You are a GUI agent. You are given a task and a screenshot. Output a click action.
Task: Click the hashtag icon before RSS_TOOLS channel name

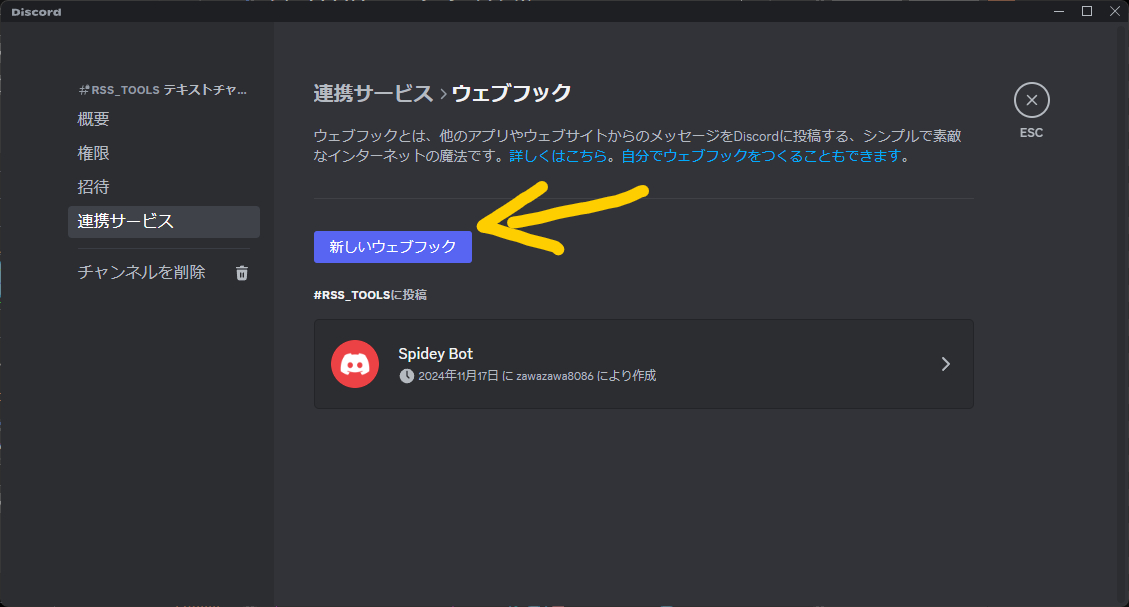(x=83, y=89)
